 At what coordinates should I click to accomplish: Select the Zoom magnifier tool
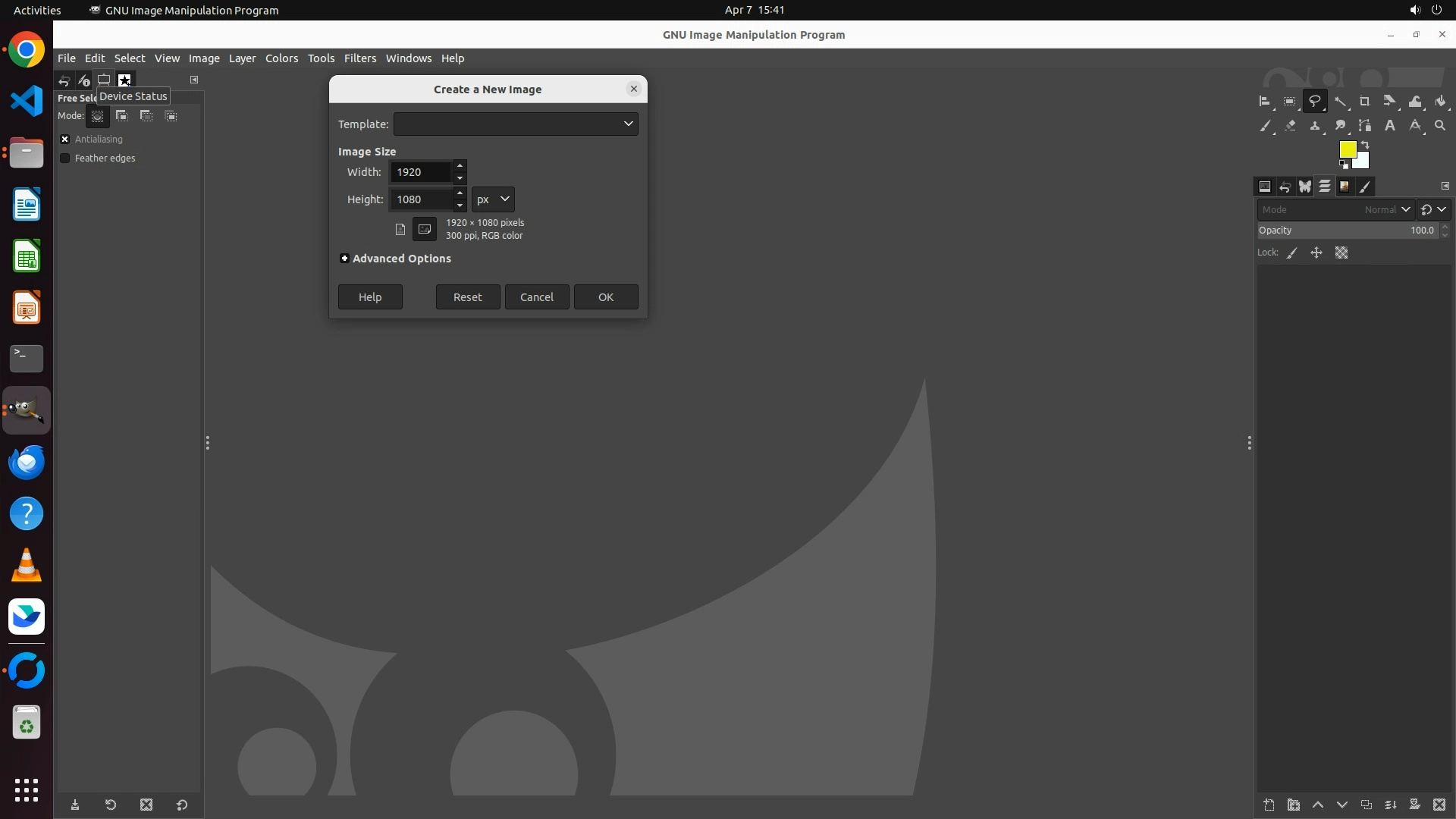click(1440, 126)
